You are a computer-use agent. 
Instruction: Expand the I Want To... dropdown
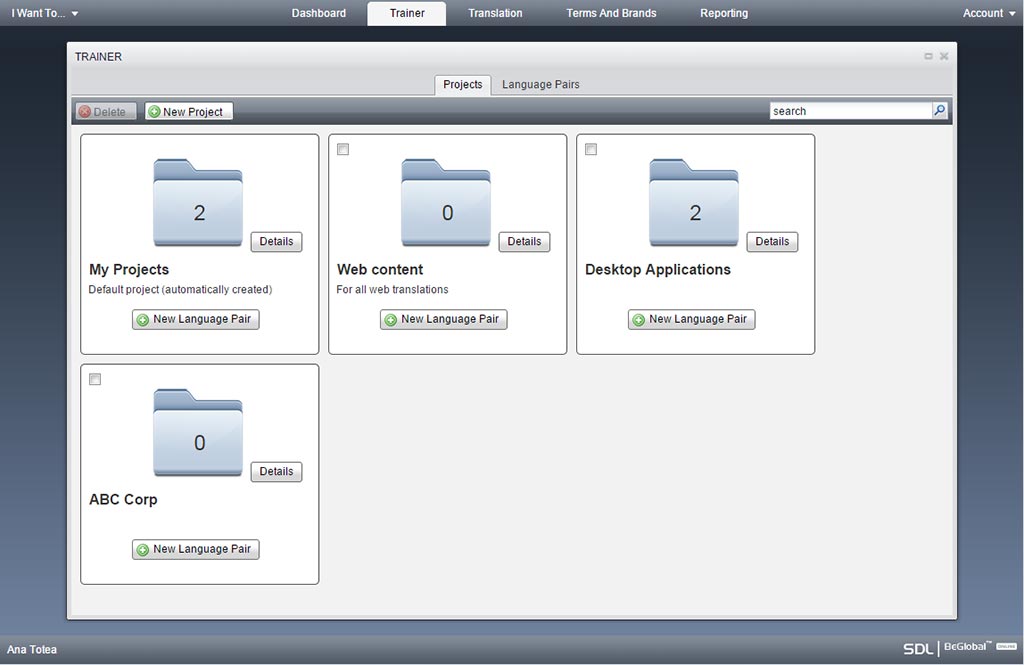tap(45, 13)
